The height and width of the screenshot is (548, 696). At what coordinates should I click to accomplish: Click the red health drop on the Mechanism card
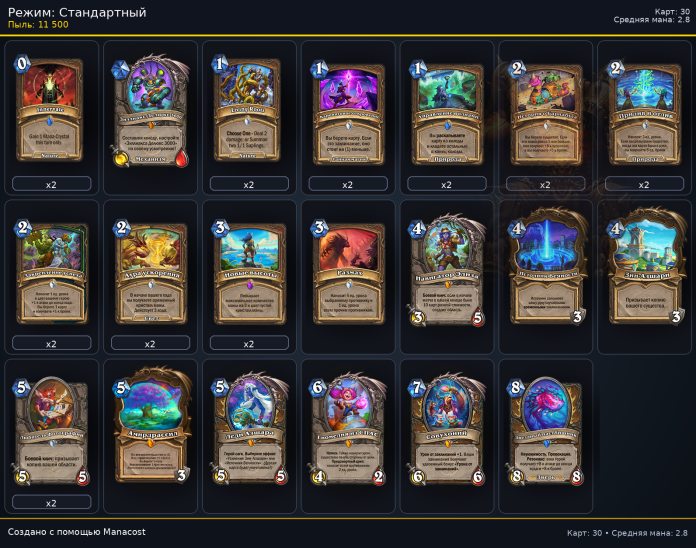[182, 158]
